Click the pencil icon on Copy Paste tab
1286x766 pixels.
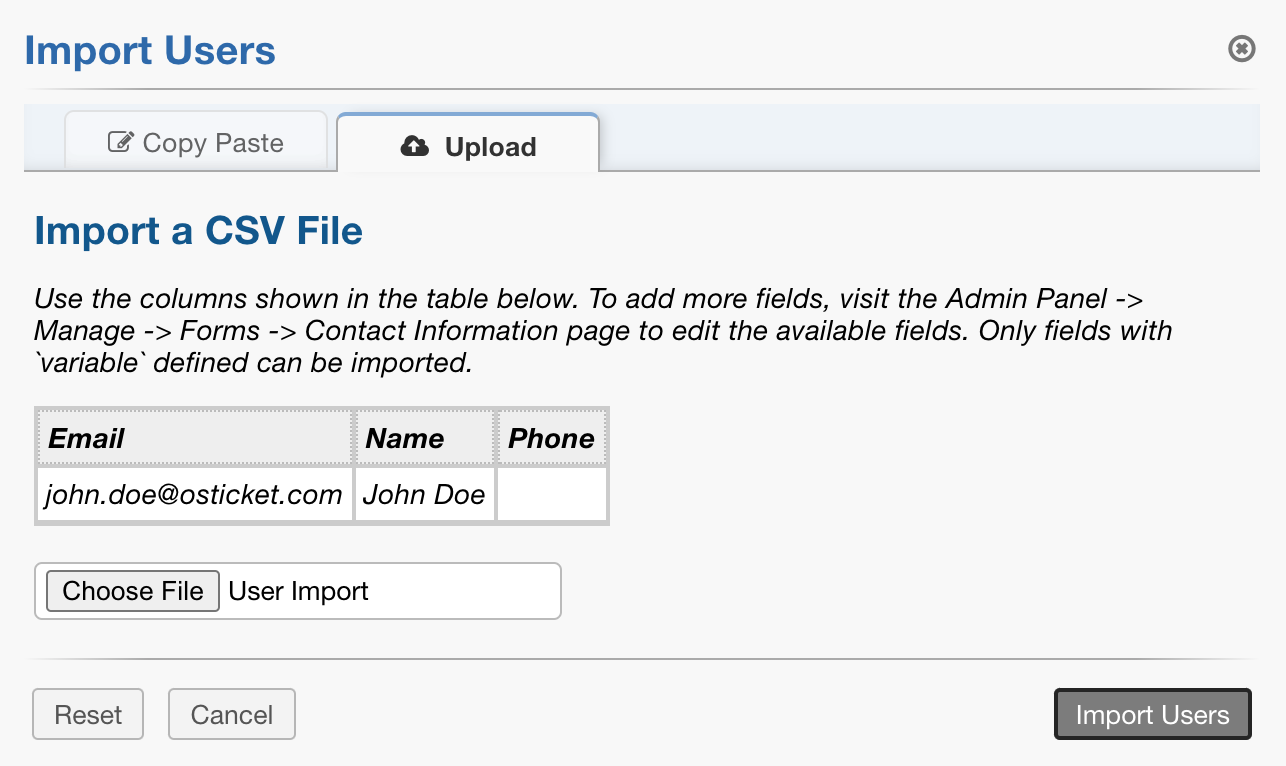tap(120, 142)
